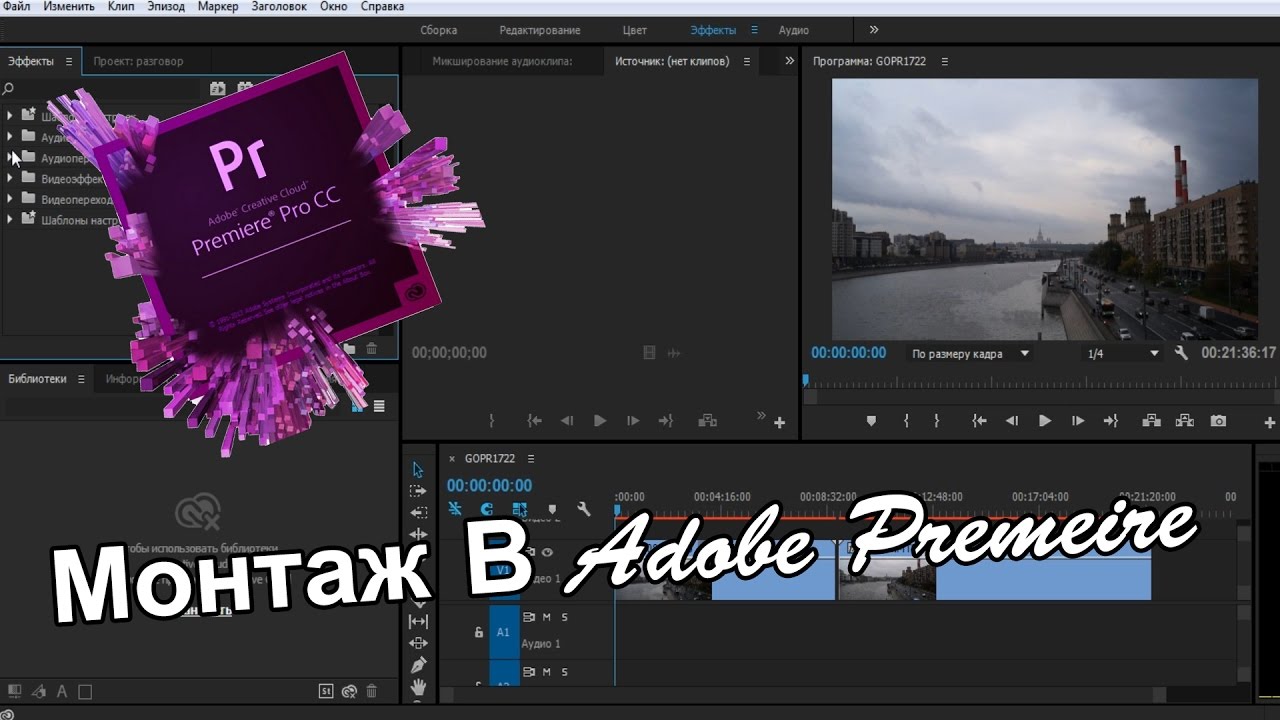1280x720 pixels.
Task: Open Program monitor button editor plus
Action: coord(1270,423)
